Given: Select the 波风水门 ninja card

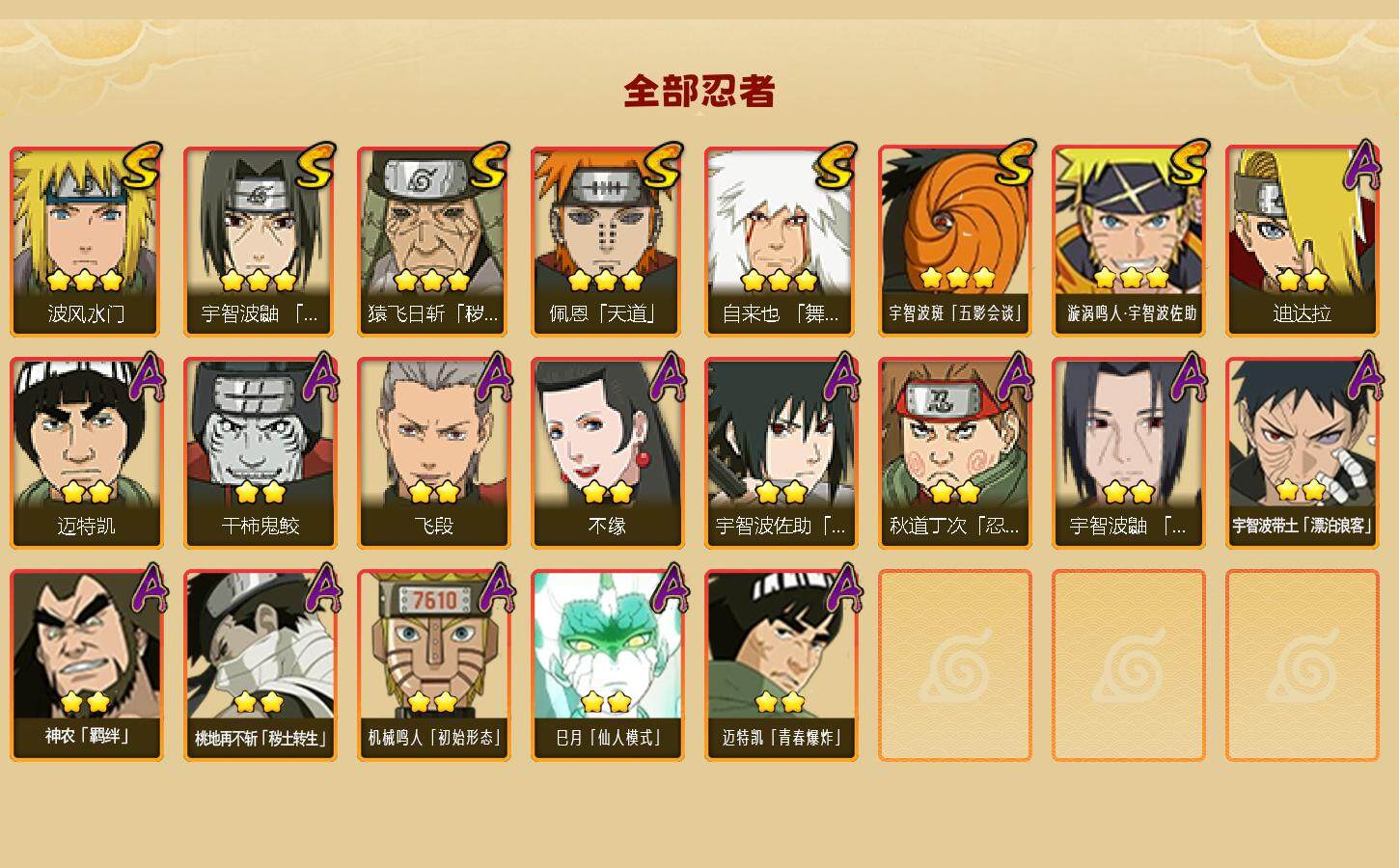Looking at the screenshot, I should click(x=86, y=241).
